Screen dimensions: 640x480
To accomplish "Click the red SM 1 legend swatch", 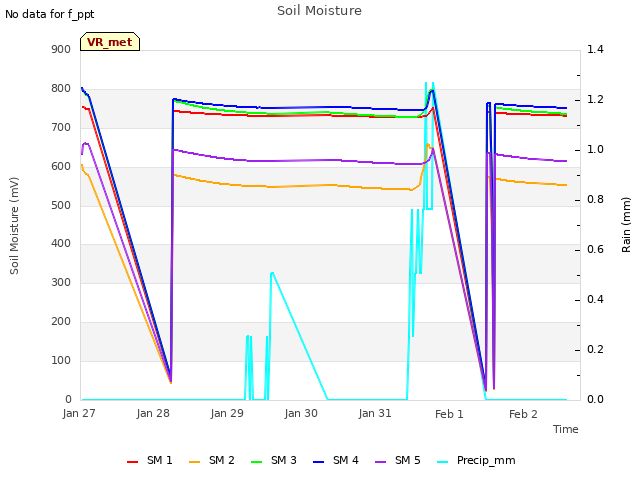I will pos(133,462).
